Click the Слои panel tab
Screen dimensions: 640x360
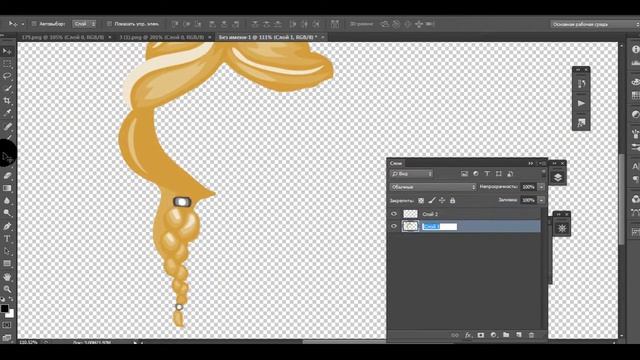pyautogui.click(x=396, y=163)
